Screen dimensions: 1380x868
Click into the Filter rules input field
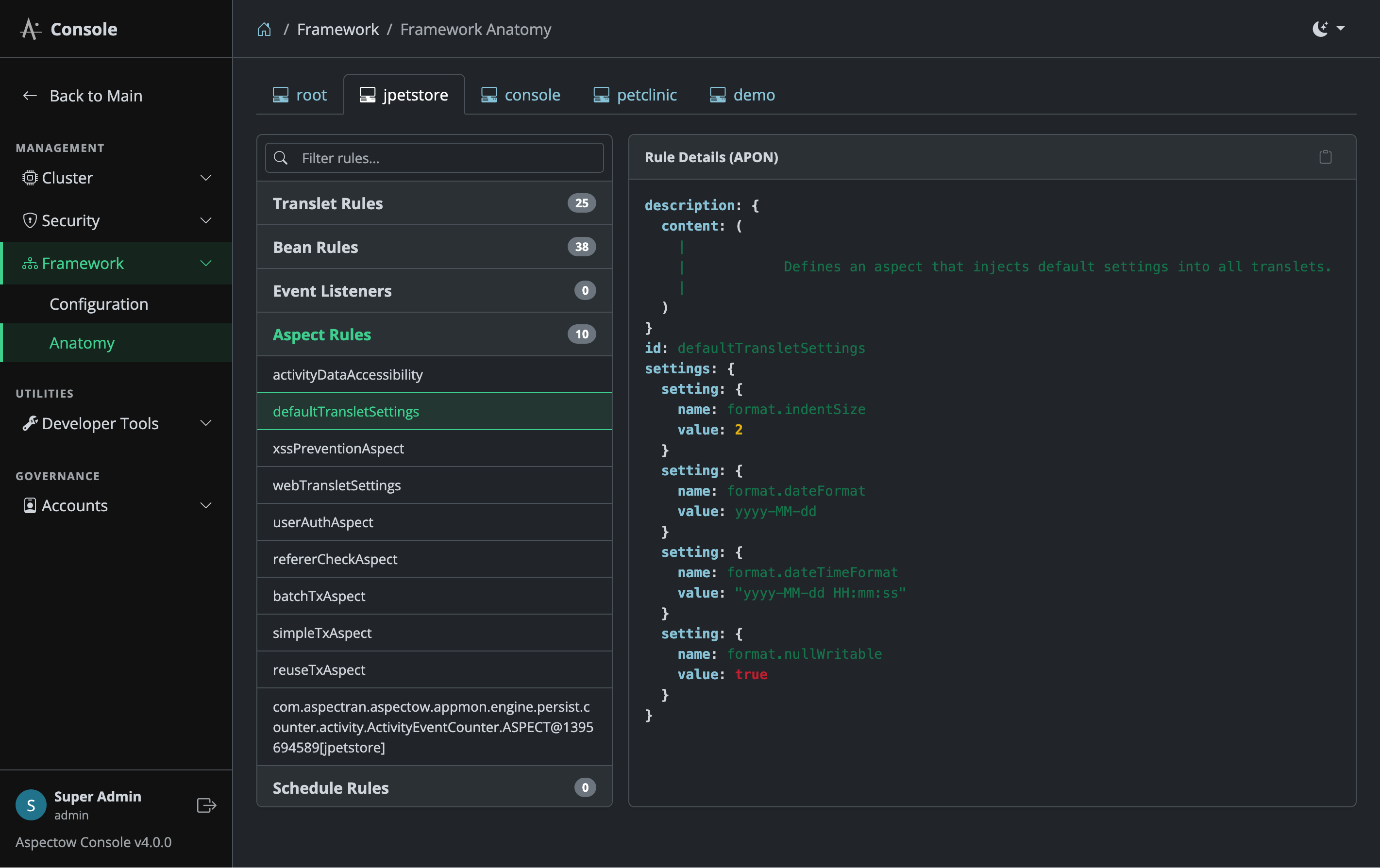(435, 158)
